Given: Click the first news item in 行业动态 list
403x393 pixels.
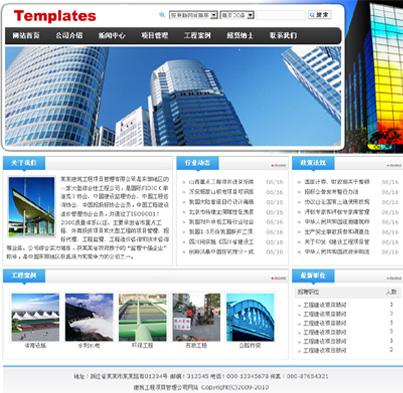Looking at the screenshot, I should point(221,182).
